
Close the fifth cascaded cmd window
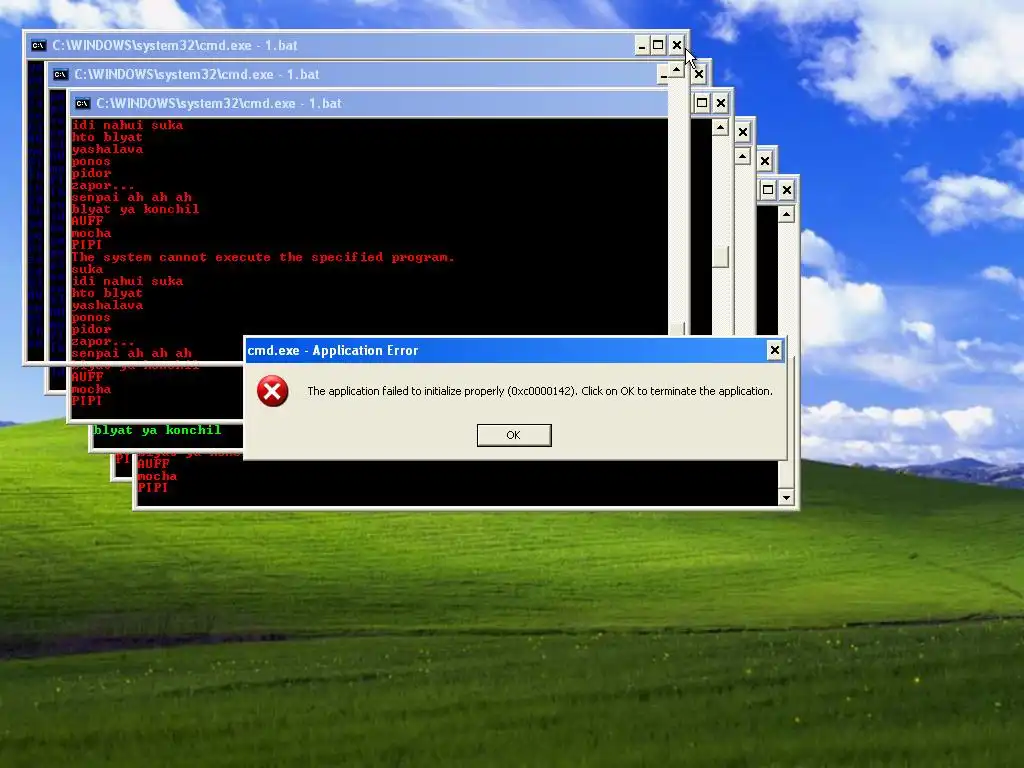tap(765, 161)
